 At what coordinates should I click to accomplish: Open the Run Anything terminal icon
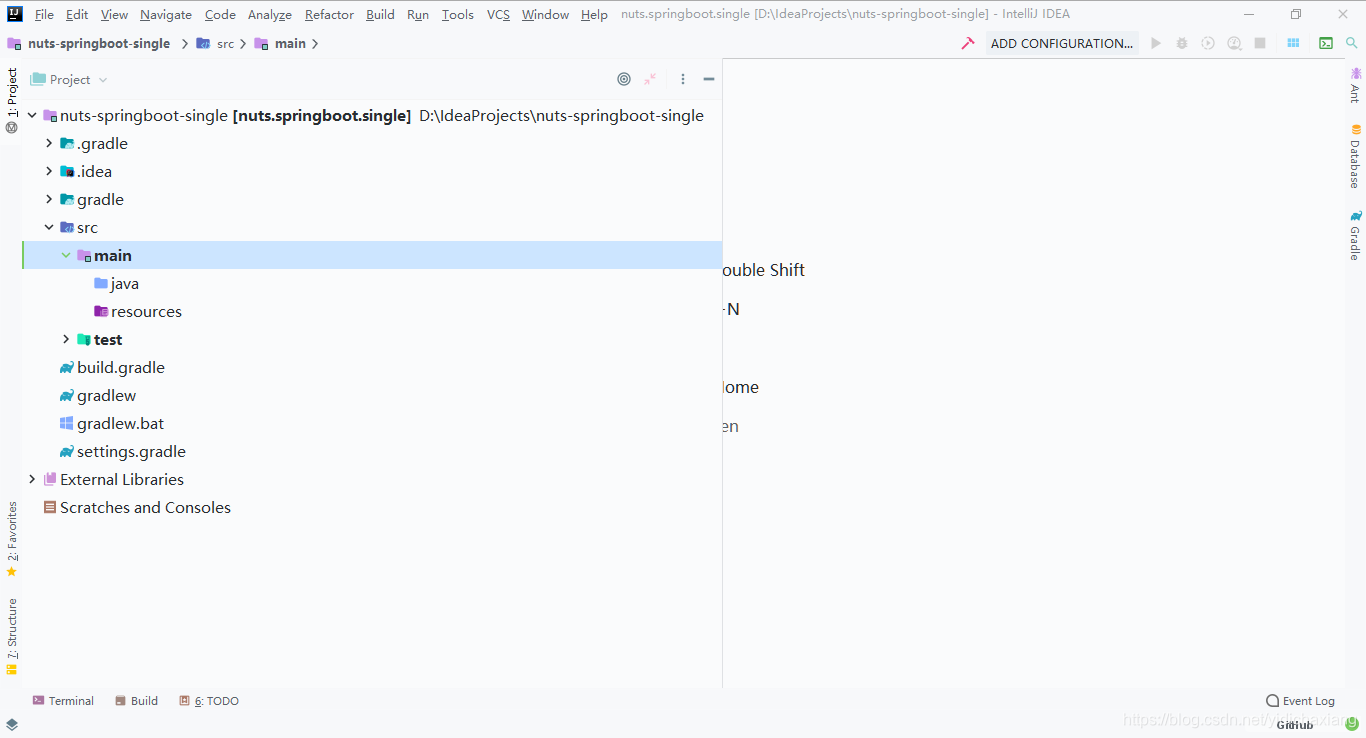1326,43
